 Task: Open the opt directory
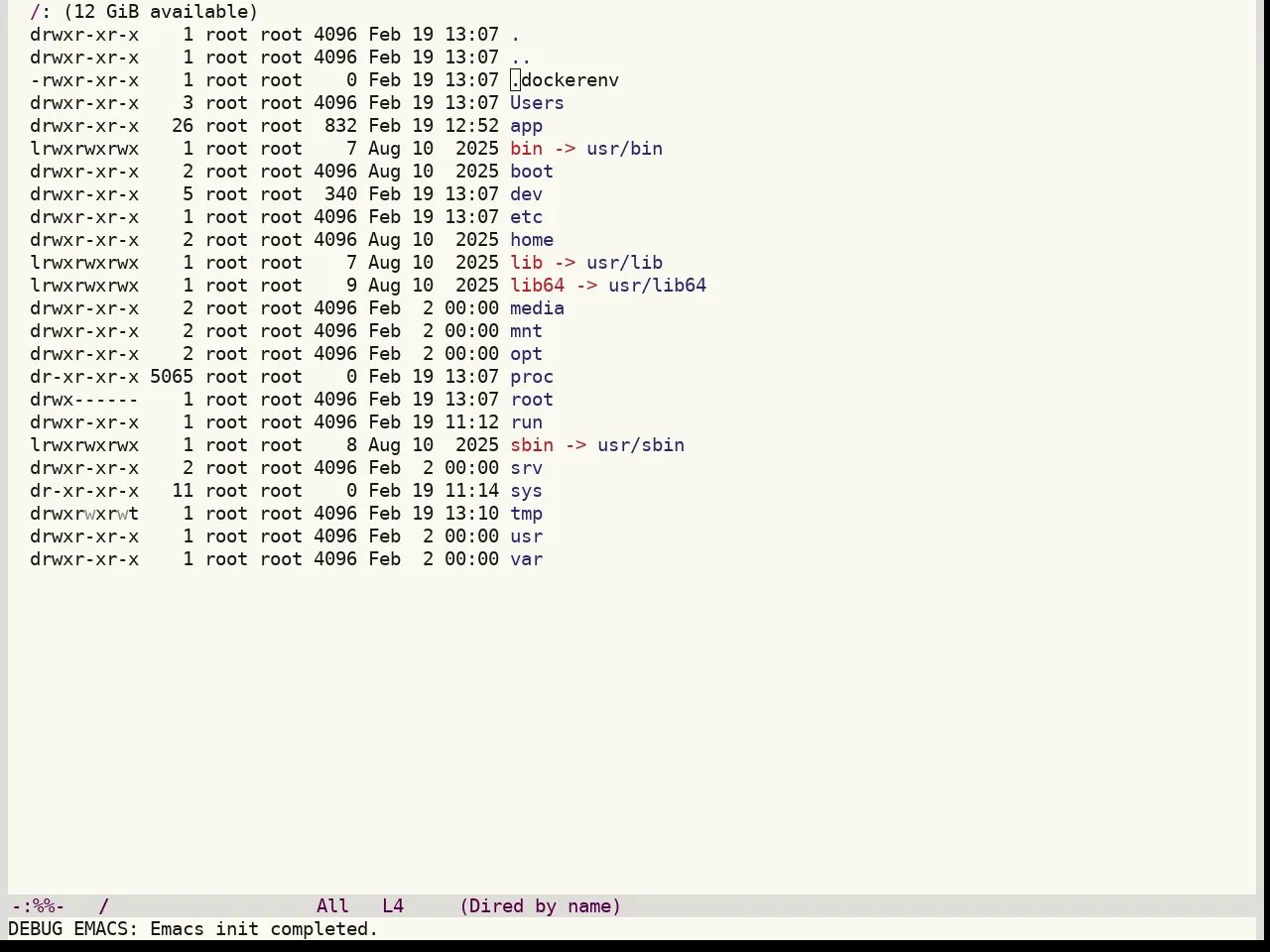click(x=526, y=354)
